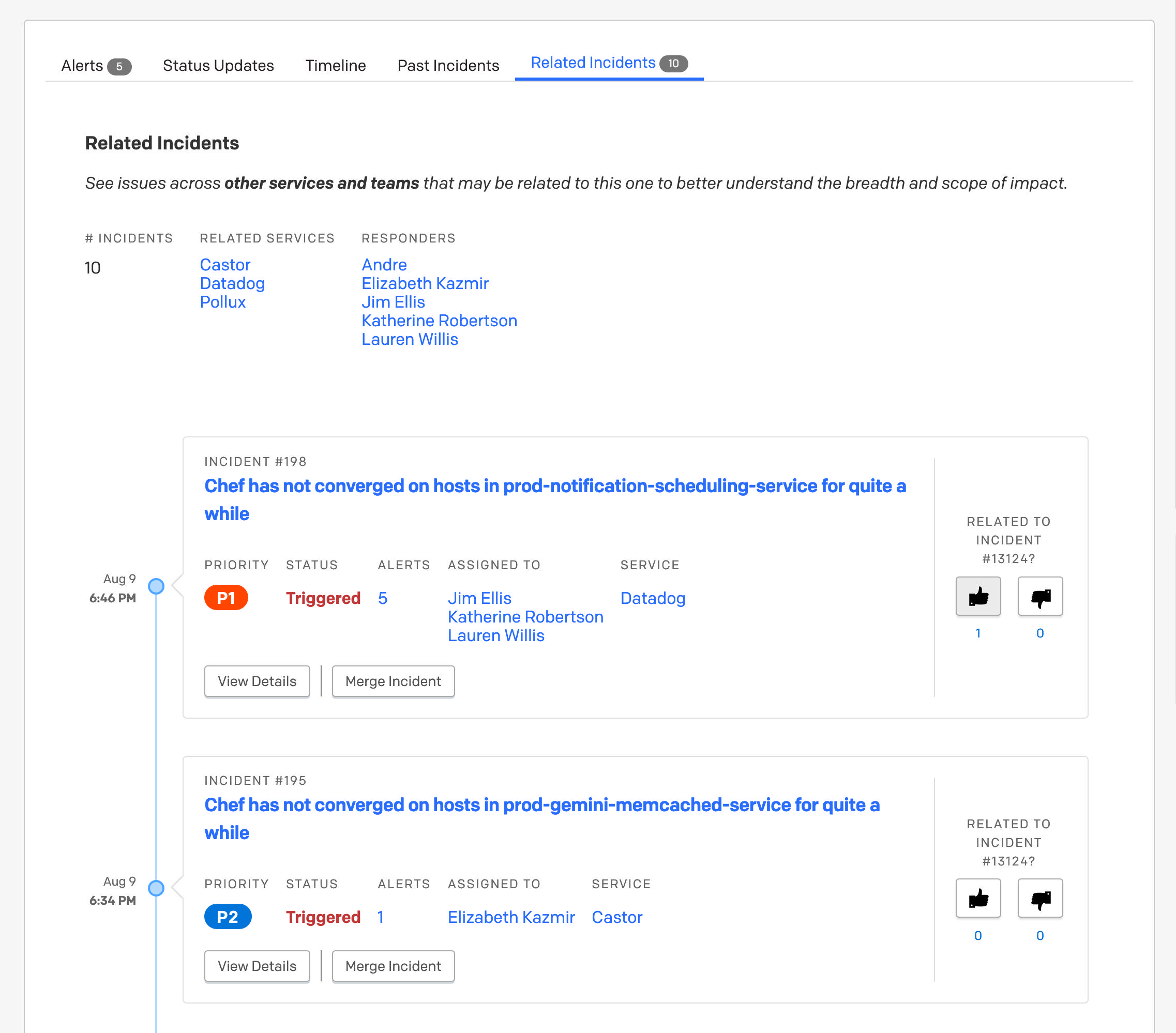Viewport: 1176px width, 1033px height.
Task: Open the Status Updates tab
Action: pyautogui.click(x=218, y=66)
